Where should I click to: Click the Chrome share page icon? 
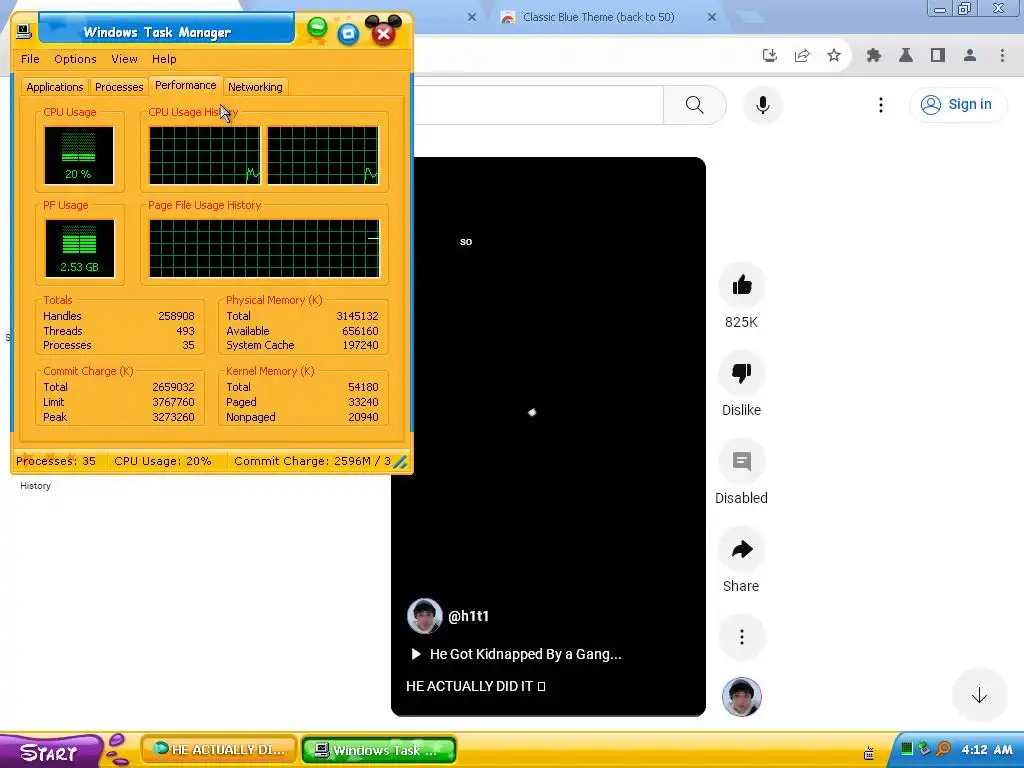802,56
